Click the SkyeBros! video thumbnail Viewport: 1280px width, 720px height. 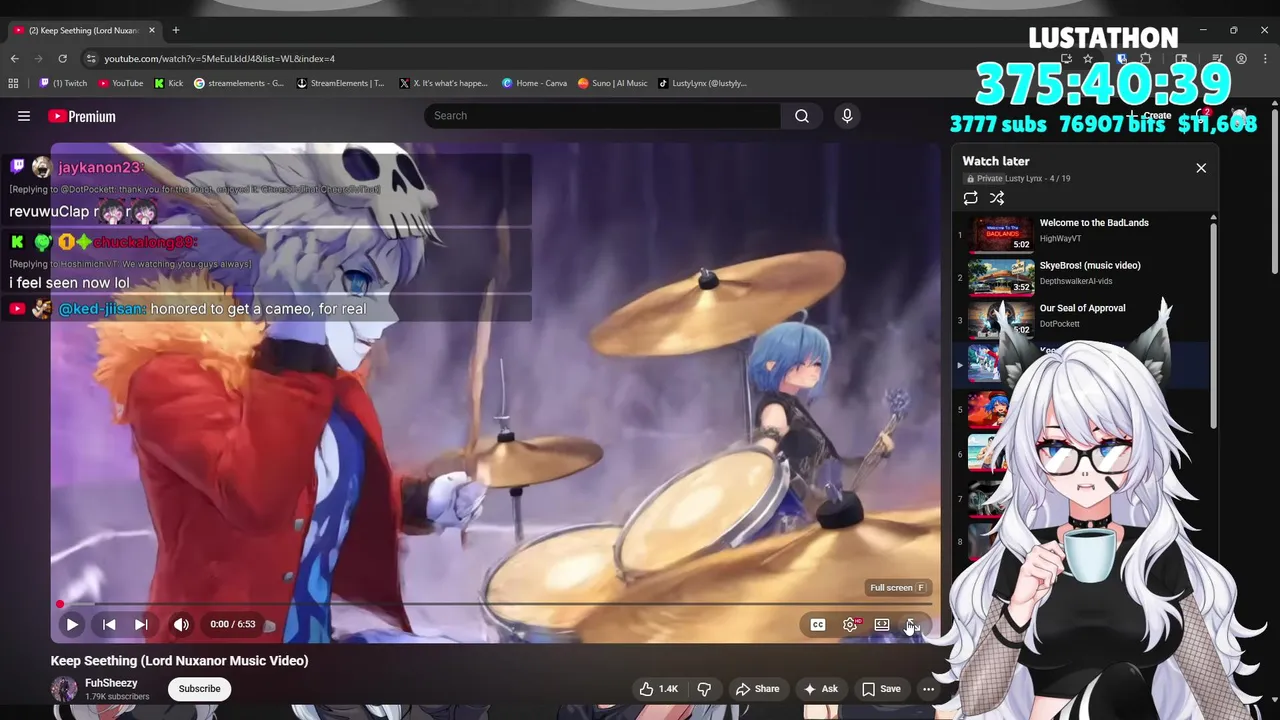point(1001,278)
